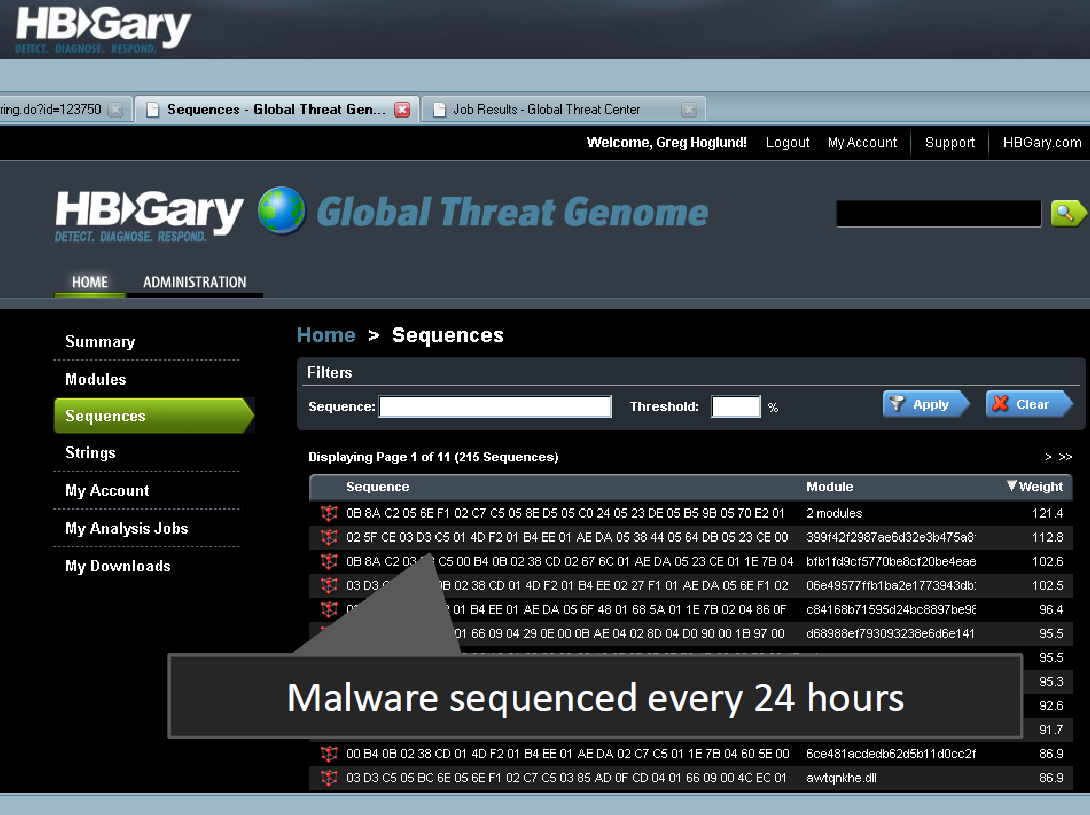Close the Job Results tab

pos(689,110)
